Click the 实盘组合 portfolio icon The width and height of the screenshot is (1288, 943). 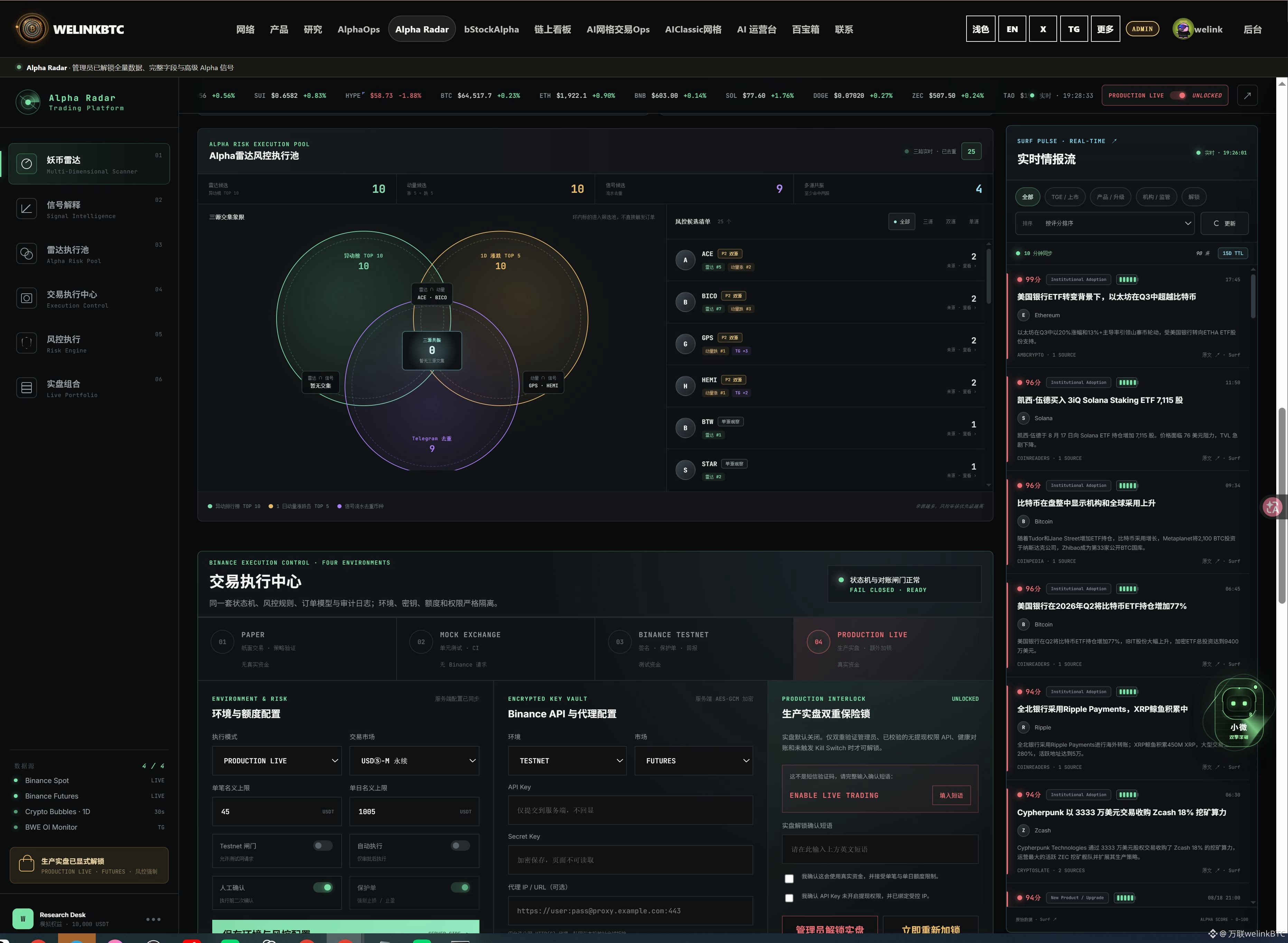click(26, 388)
